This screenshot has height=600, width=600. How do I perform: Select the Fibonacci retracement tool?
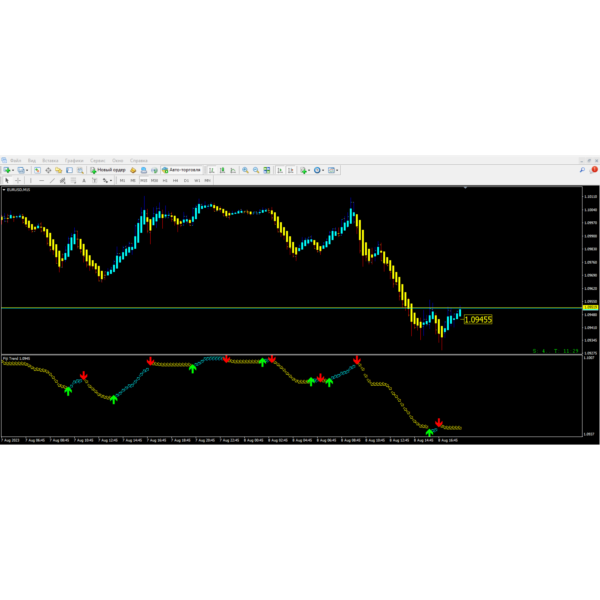click(x=73, y=181)
